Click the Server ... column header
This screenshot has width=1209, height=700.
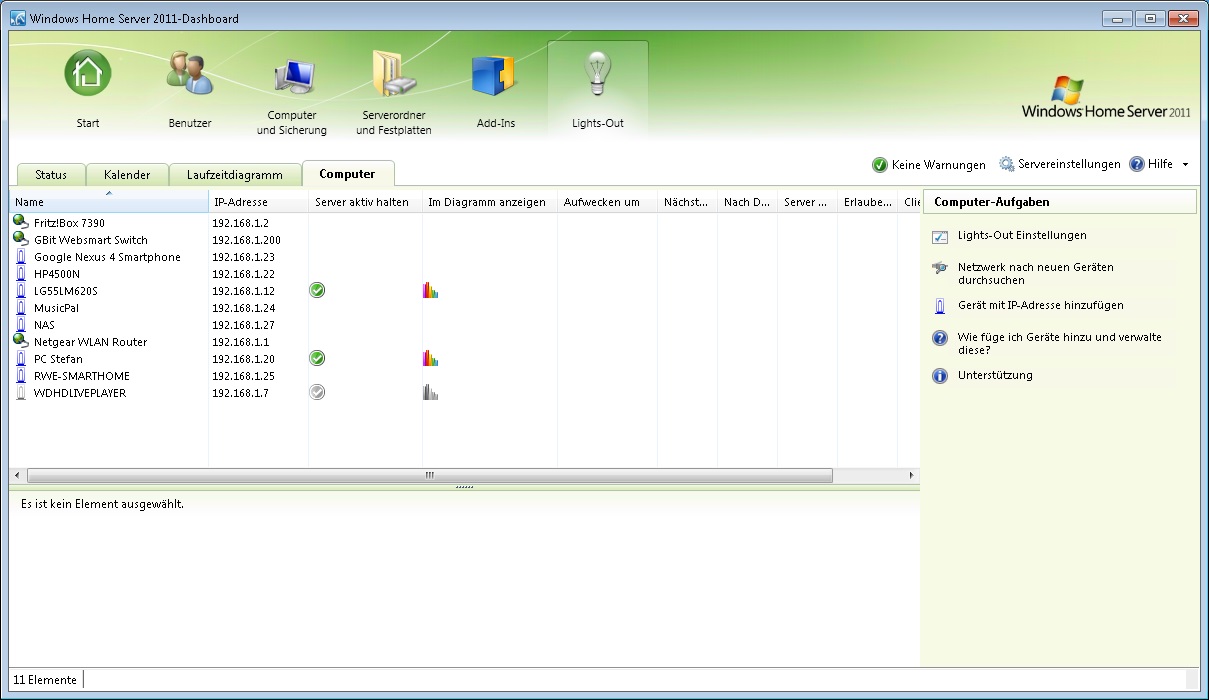(x=807, y=202)
